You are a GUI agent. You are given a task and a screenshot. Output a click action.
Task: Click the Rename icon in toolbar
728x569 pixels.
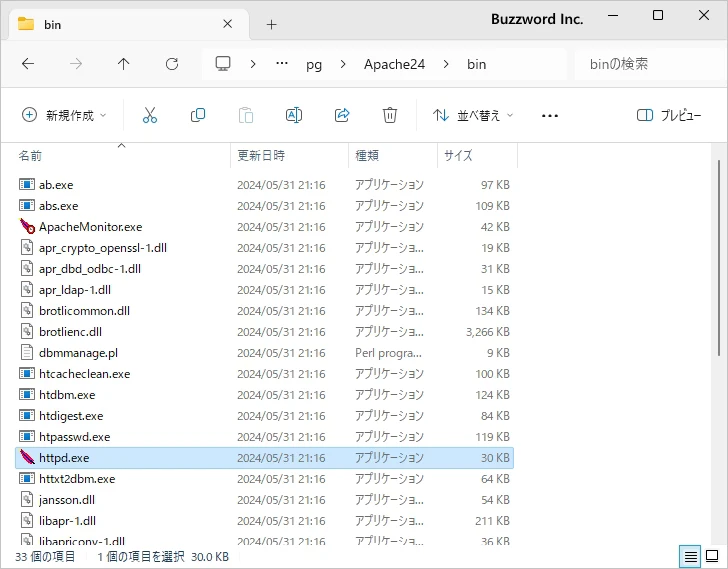pyautogui.click(x=294, y=115)
